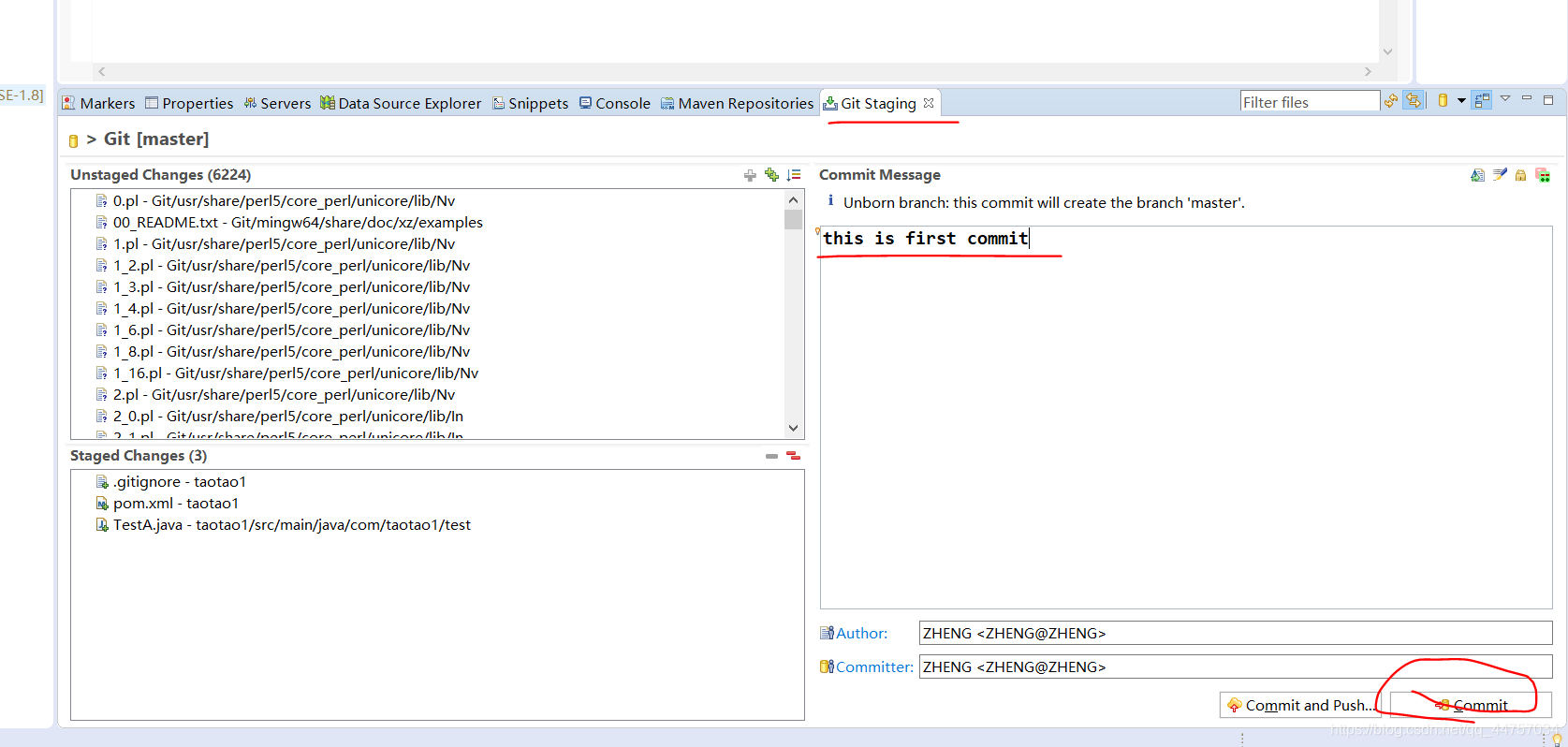Image resolution: width=1568 pixels, height=747 pixels.
Task: Add selected files to index (gray plus)
Action: 750,175
